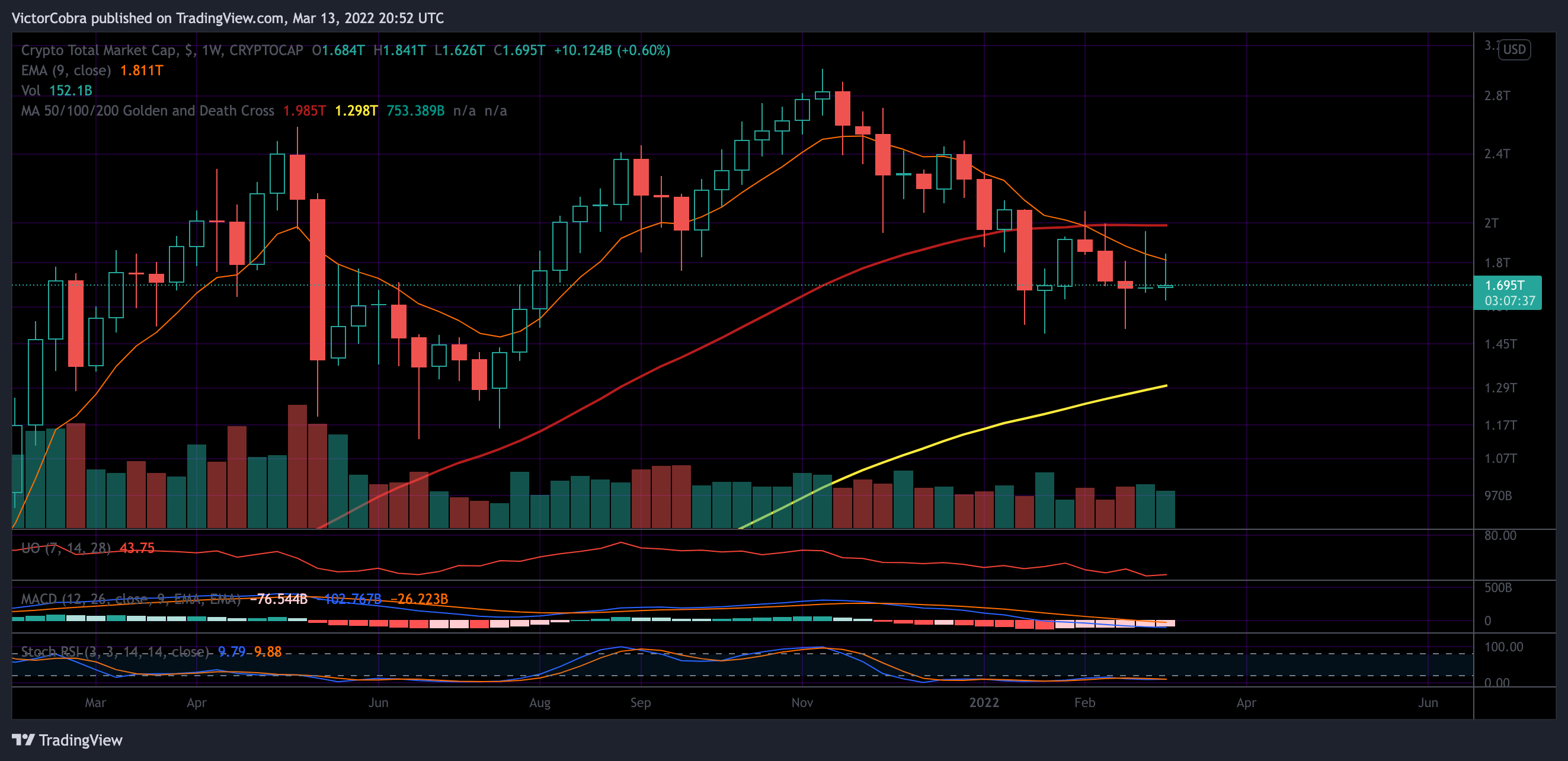Screen dimensions: 1568x761
Task: Select the MACD indicator label
Action: click(x=131, y=599)
